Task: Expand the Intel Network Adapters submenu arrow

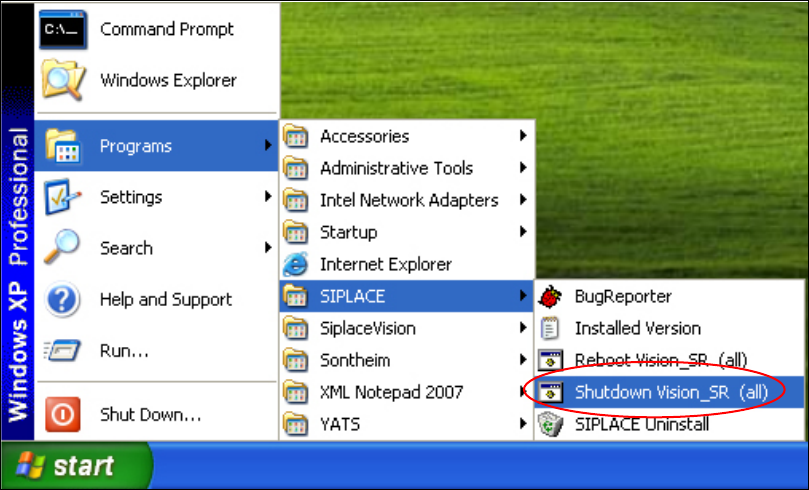Action: click(x=523, y=200)
